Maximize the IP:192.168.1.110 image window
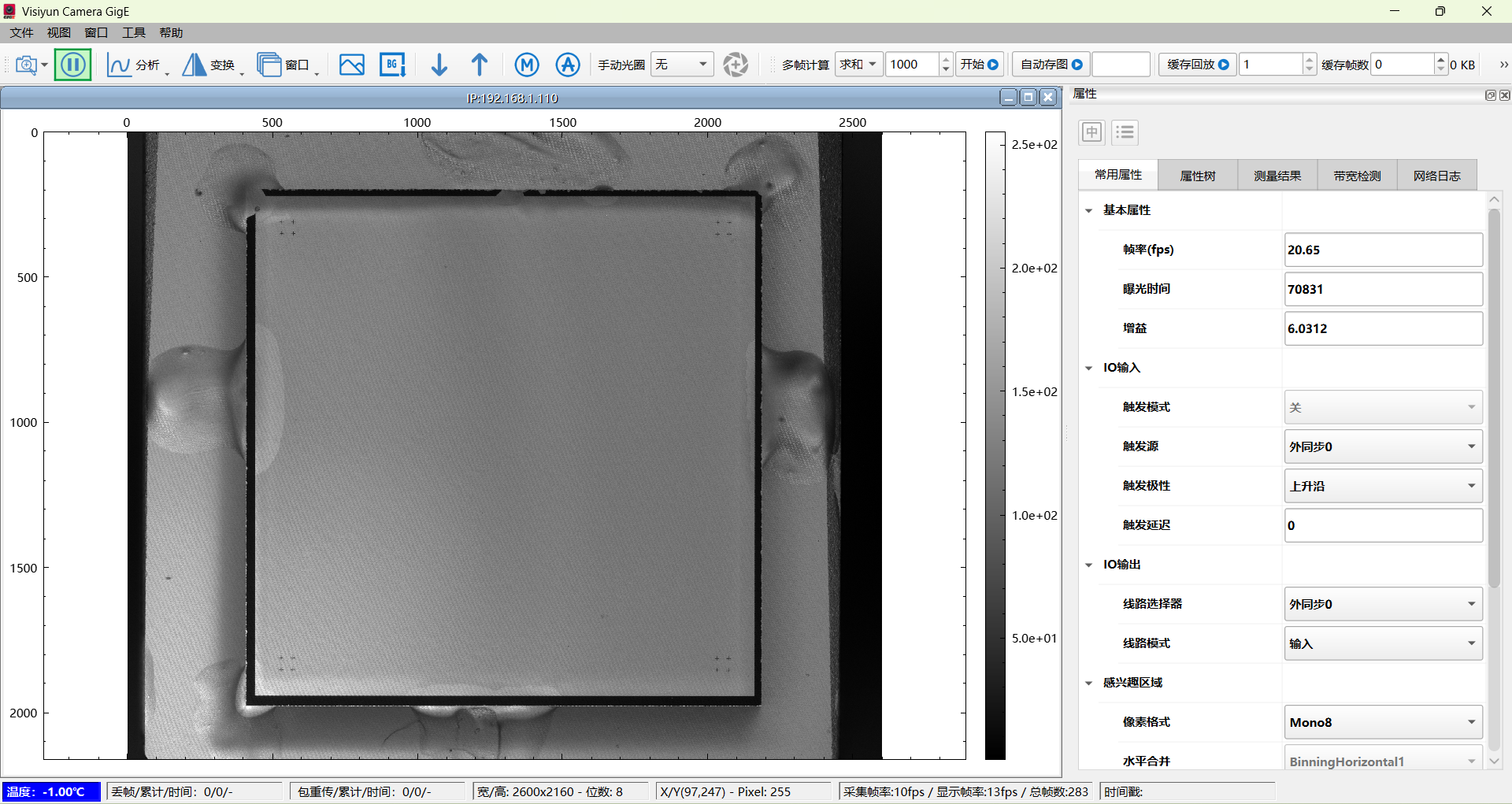 pyautogui.click(x=1028, y=98)
